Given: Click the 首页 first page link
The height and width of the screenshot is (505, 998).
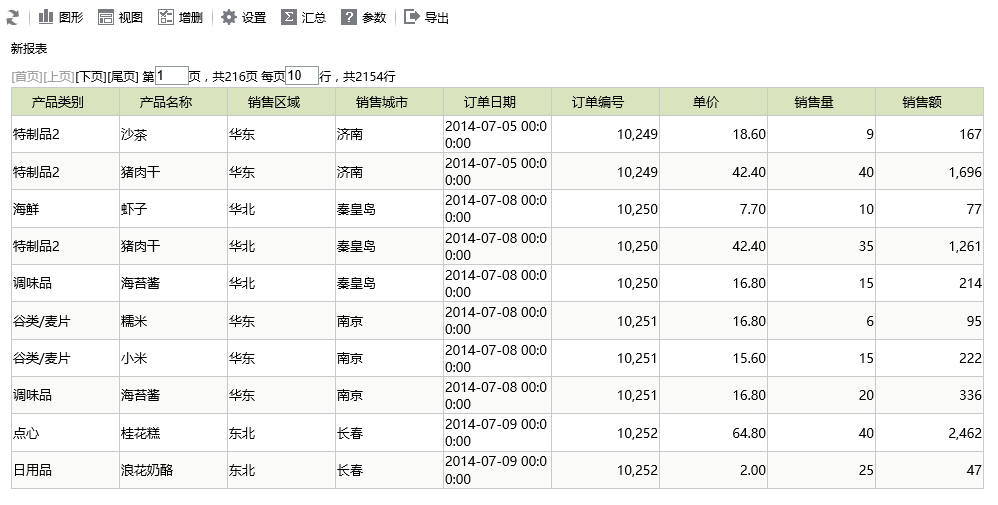Looking at the screenshot, I should coord(27,76).
